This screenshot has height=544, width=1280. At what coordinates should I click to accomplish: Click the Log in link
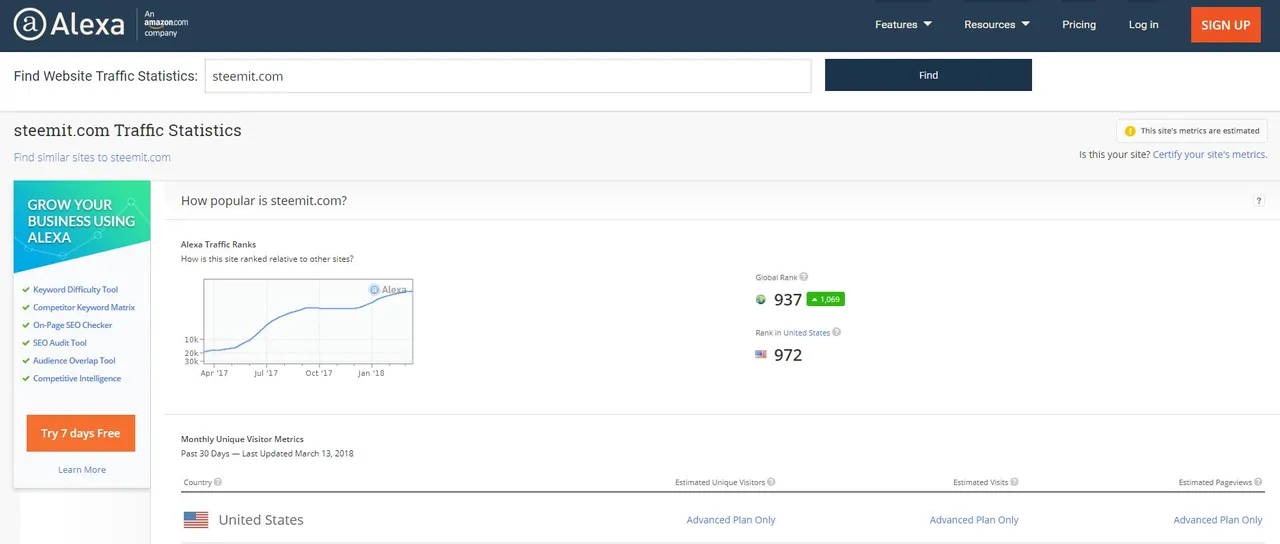pos(1143,25)
